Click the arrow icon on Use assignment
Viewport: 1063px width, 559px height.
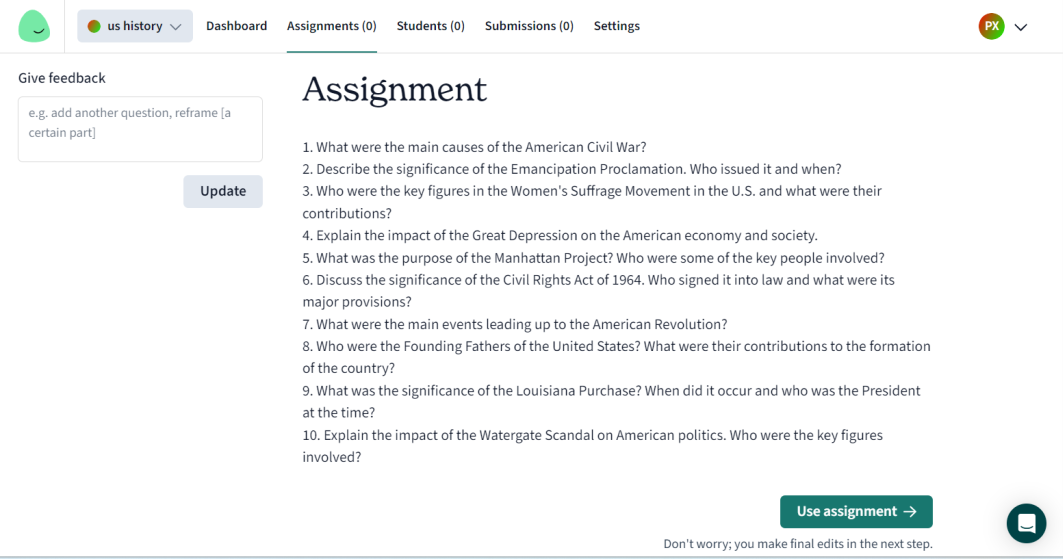(910, 512)
